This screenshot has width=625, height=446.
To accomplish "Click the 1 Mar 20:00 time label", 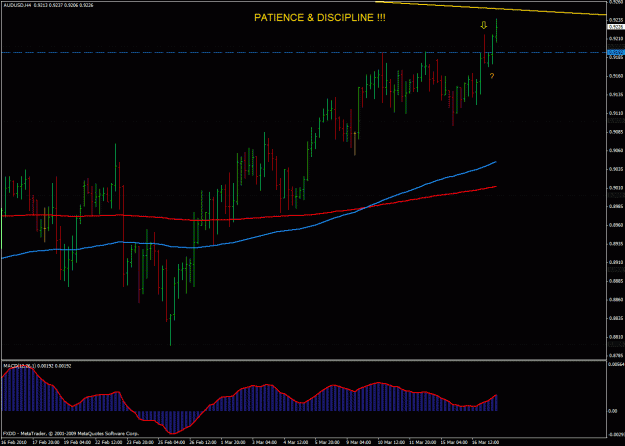I will pyautogui.click(x=234, y=442).
